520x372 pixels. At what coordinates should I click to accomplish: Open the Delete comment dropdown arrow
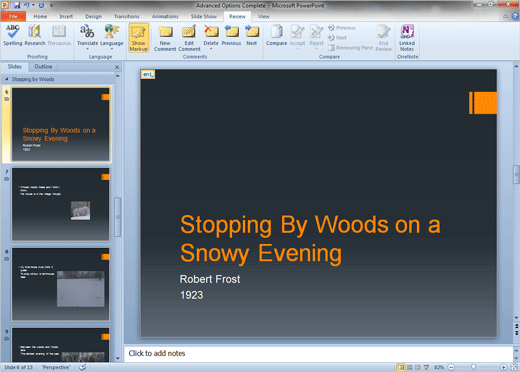211,49
